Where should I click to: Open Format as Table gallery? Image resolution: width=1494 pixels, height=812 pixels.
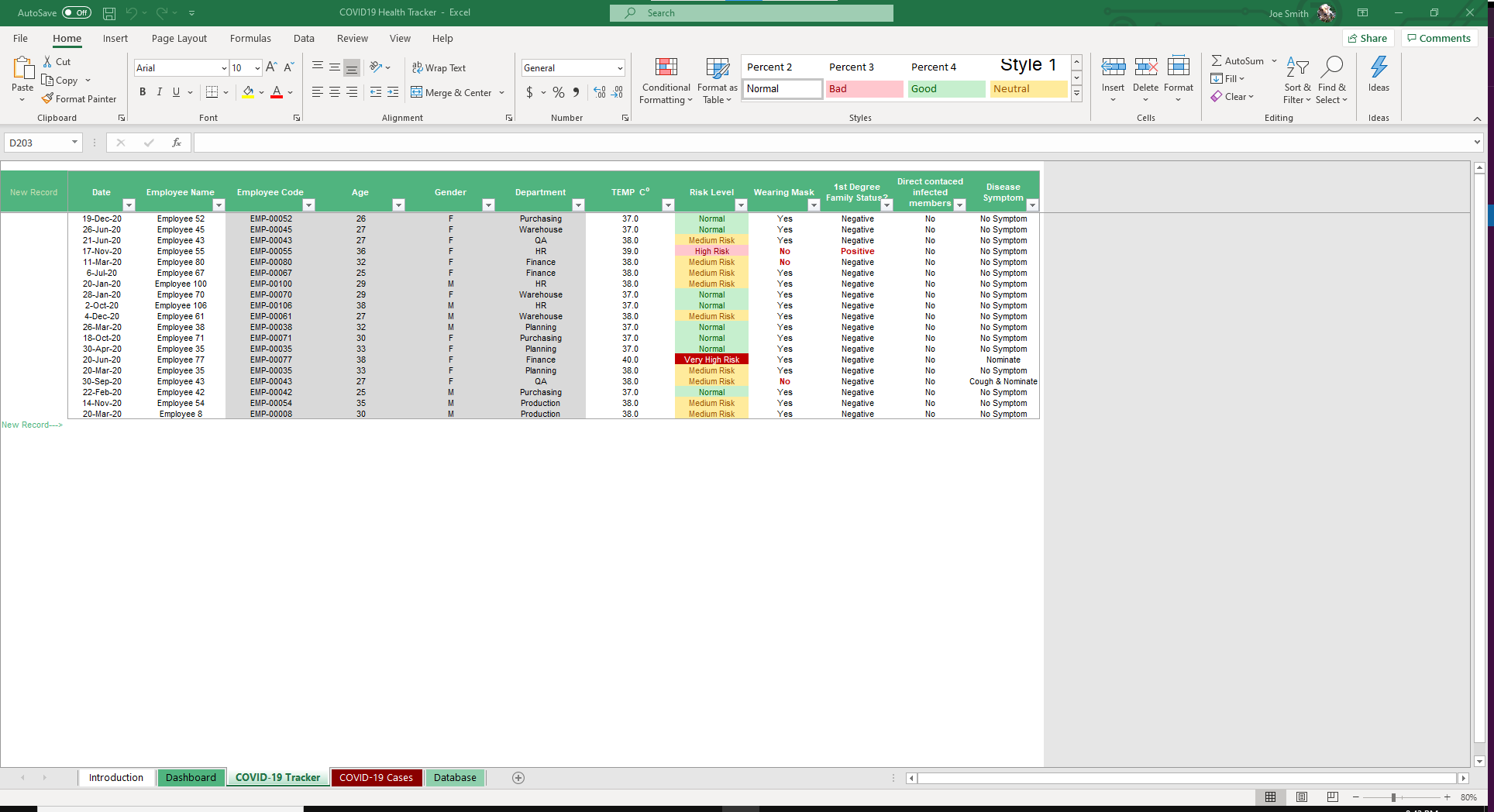click(718, 80)
